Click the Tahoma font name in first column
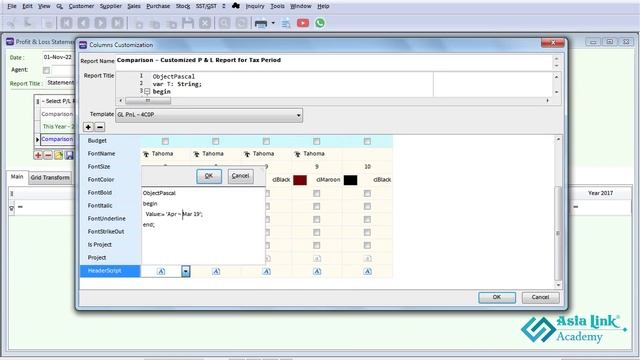The image size is (640, 360). (162, 154)
